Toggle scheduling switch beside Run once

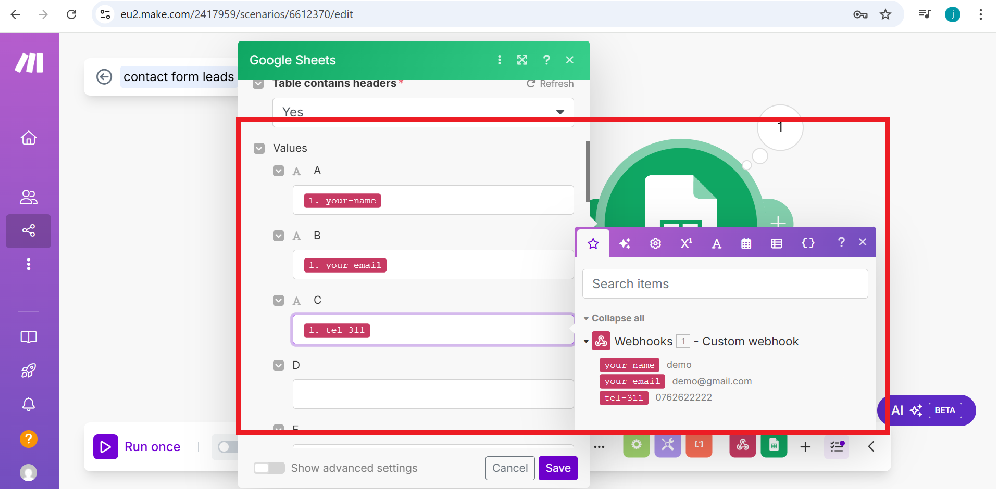(x=227, y=447)
